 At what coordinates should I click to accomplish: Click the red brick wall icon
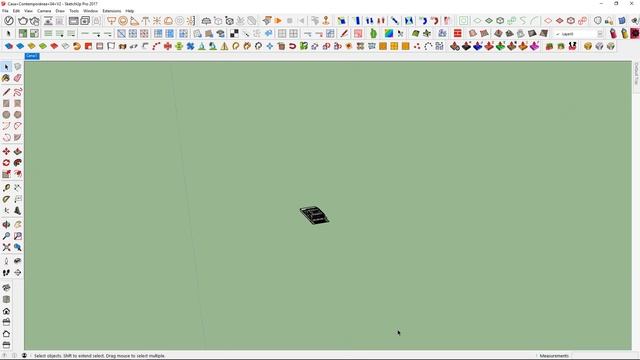pos(458,33)
